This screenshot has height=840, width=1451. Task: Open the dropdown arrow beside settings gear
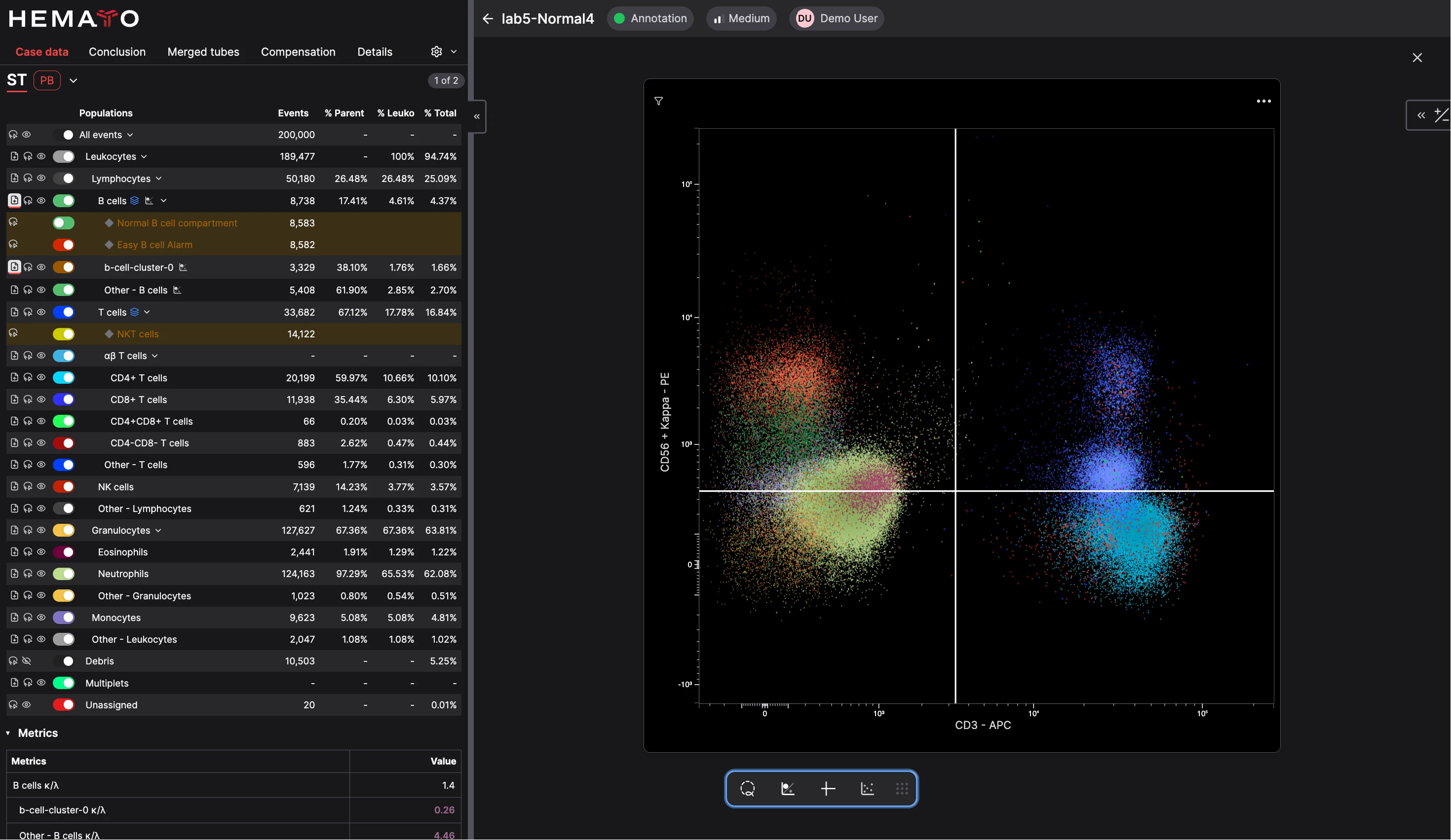click(454, 52)
